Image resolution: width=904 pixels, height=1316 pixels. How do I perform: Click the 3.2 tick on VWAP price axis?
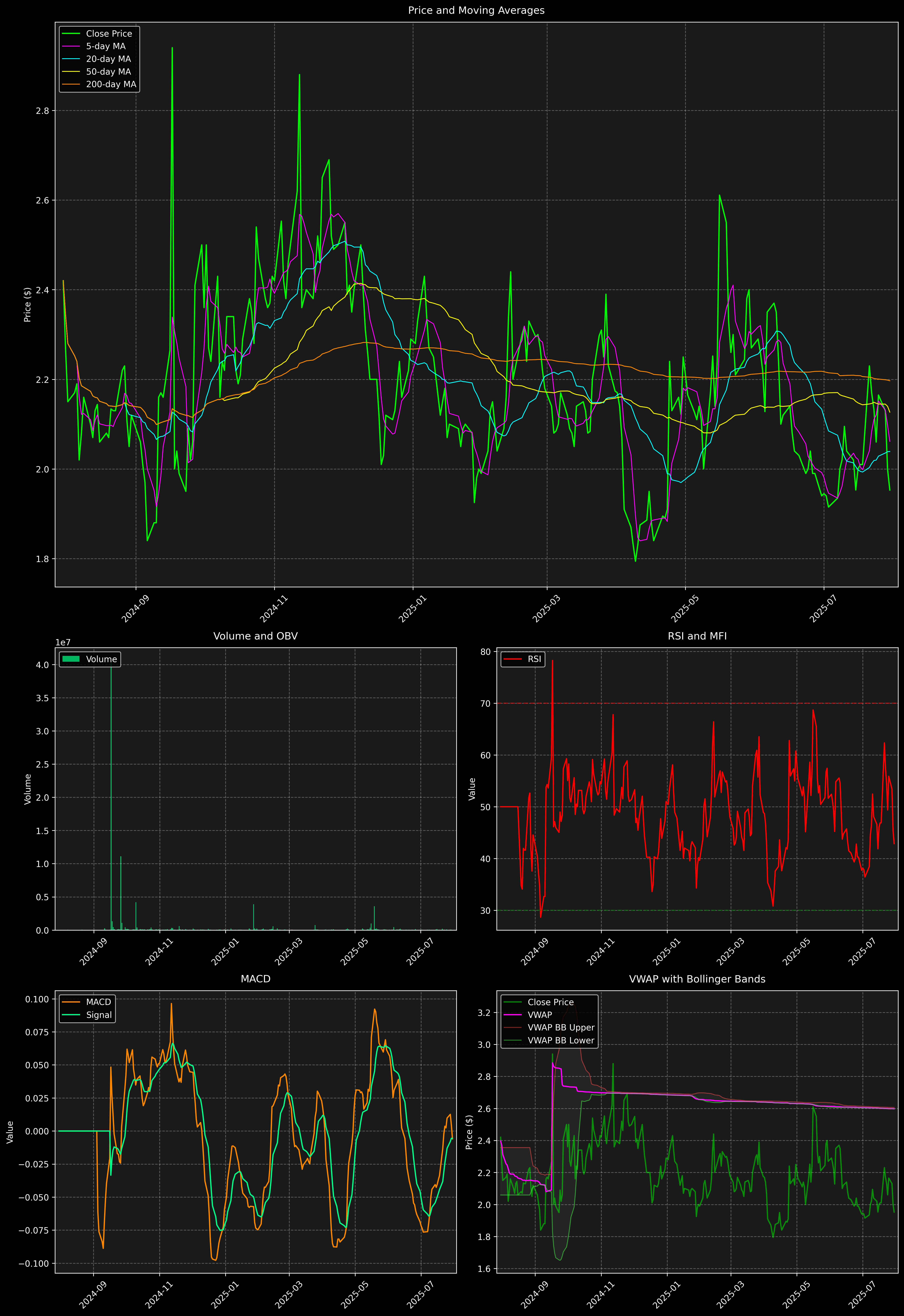pos(484,1012)
